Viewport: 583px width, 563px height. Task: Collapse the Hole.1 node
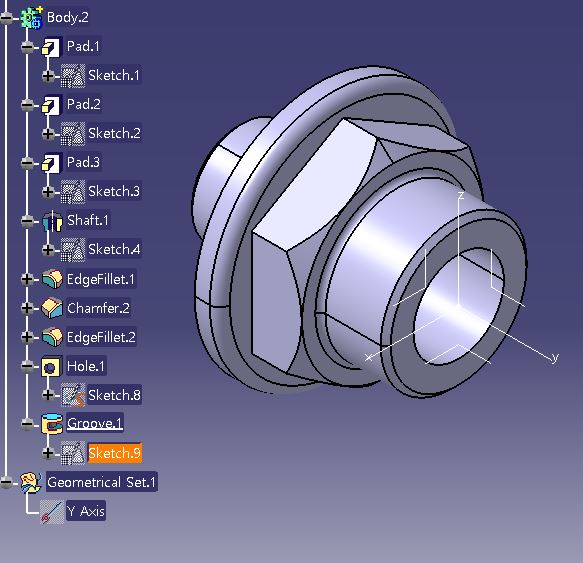tap(28, 366)
